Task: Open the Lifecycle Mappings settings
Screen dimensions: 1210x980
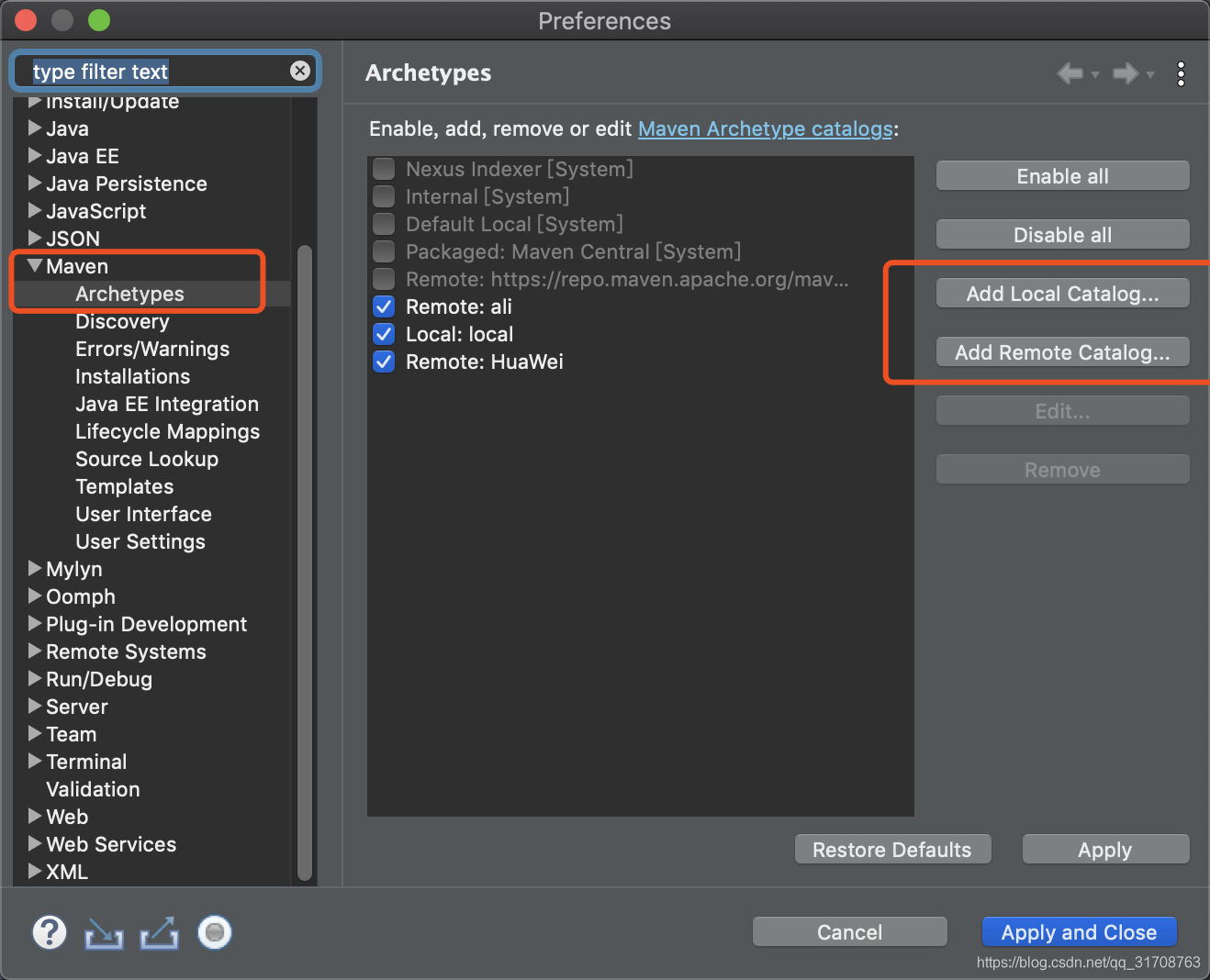Action: (x=167, y=431)
